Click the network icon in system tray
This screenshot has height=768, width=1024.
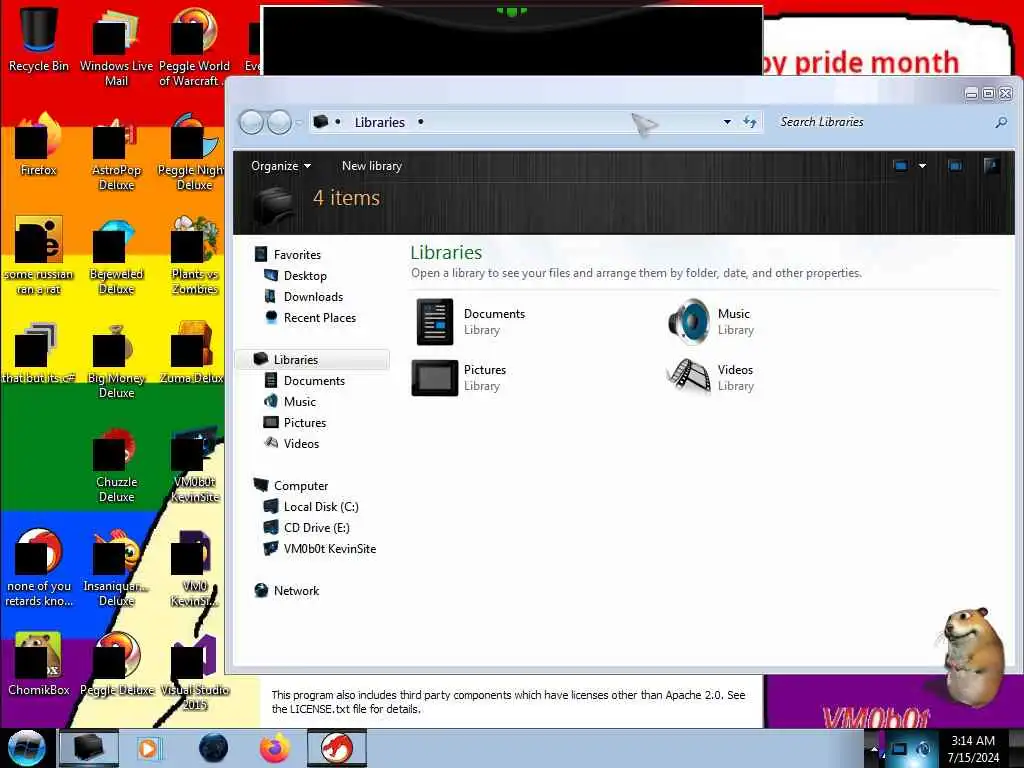899,749
